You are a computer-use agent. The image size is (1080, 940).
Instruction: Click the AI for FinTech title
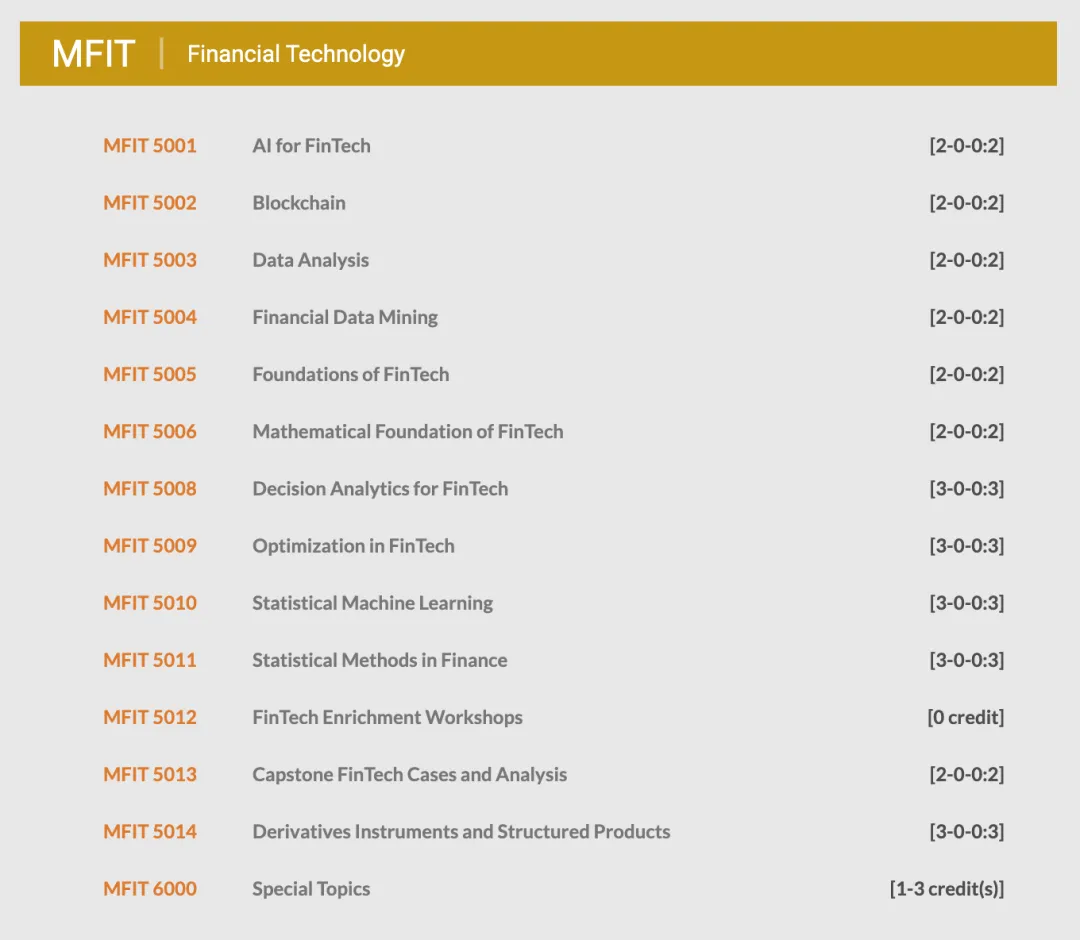pyautogui.click(x=311, y=145)
